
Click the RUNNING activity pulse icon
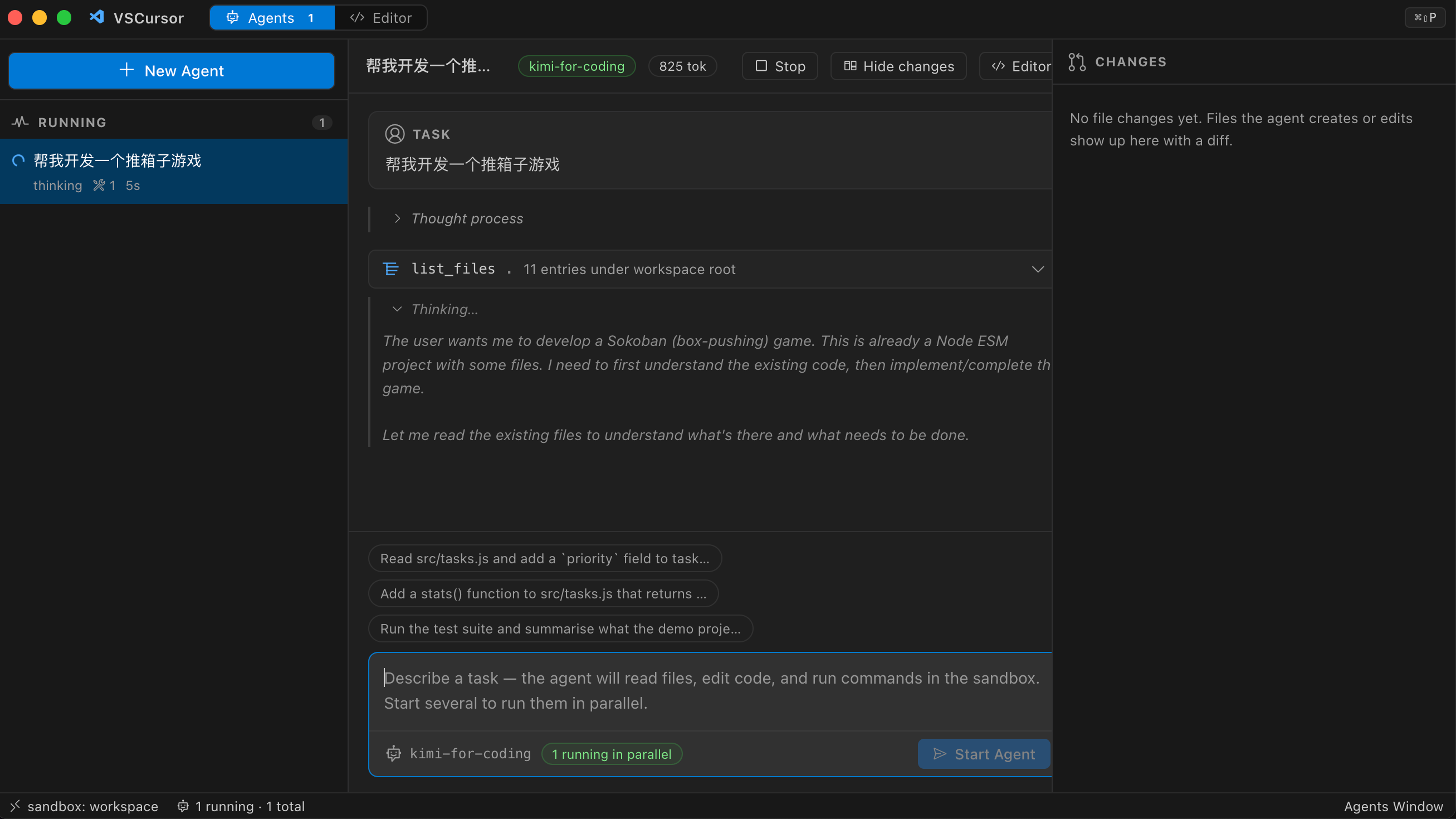(x=21, y=122)
